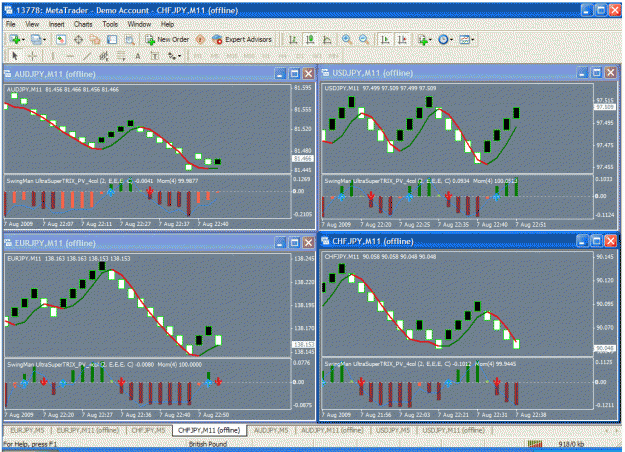Minimize the AUDJPY,M11 chart window

[x=280, y=73]
